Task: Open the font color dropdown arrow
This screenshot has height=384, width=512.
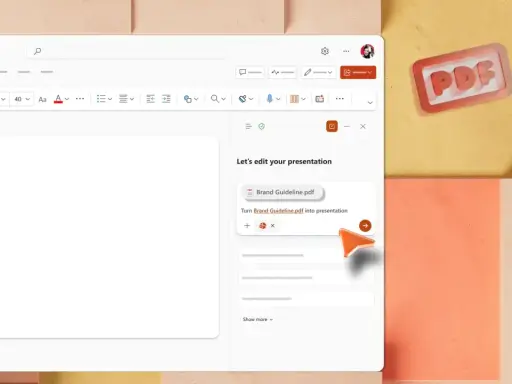Action: (x=67, y=99)
